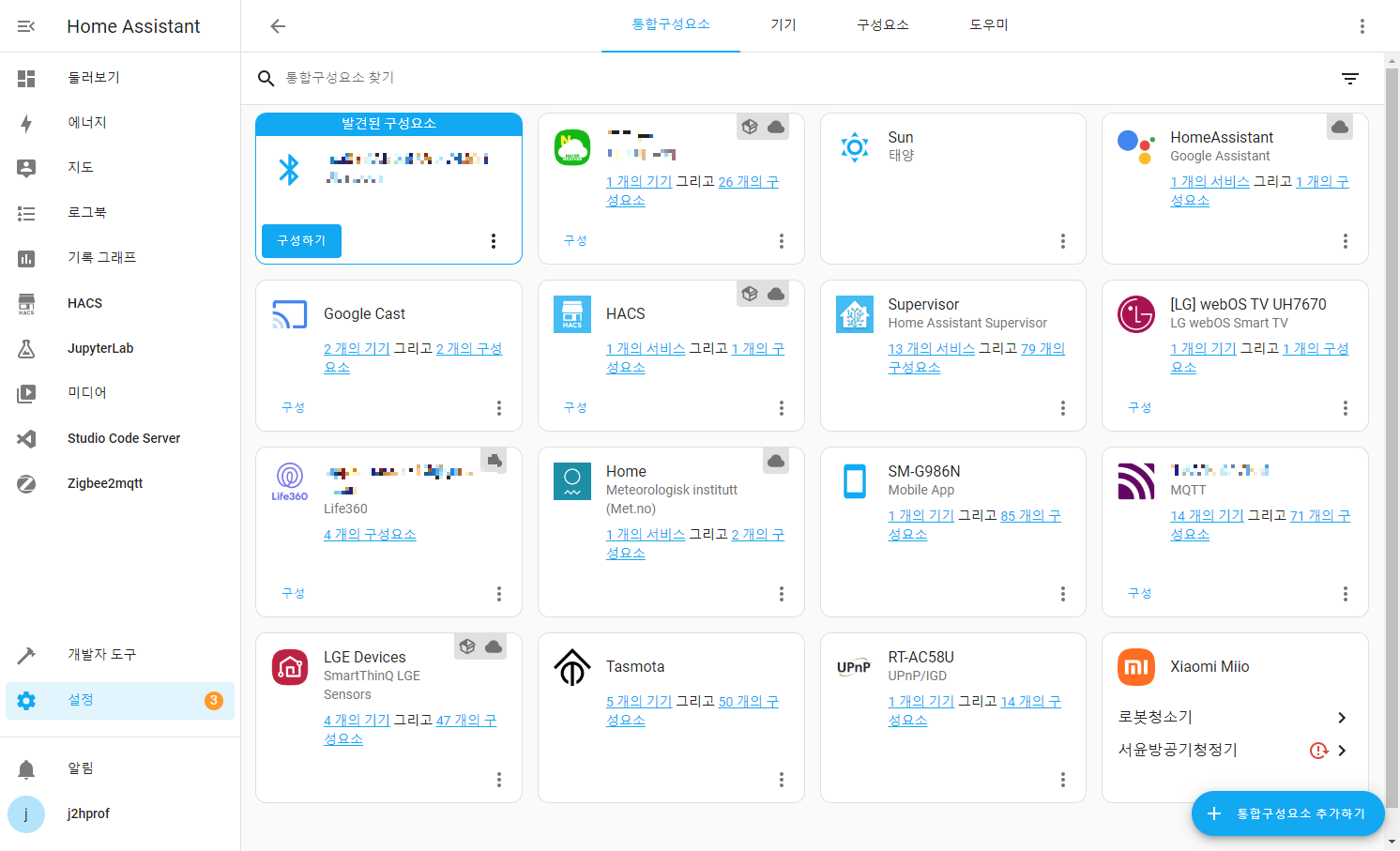Click 구성하기 button for discovered Bluetooth

pyautogui.click(x=301, y=241)
